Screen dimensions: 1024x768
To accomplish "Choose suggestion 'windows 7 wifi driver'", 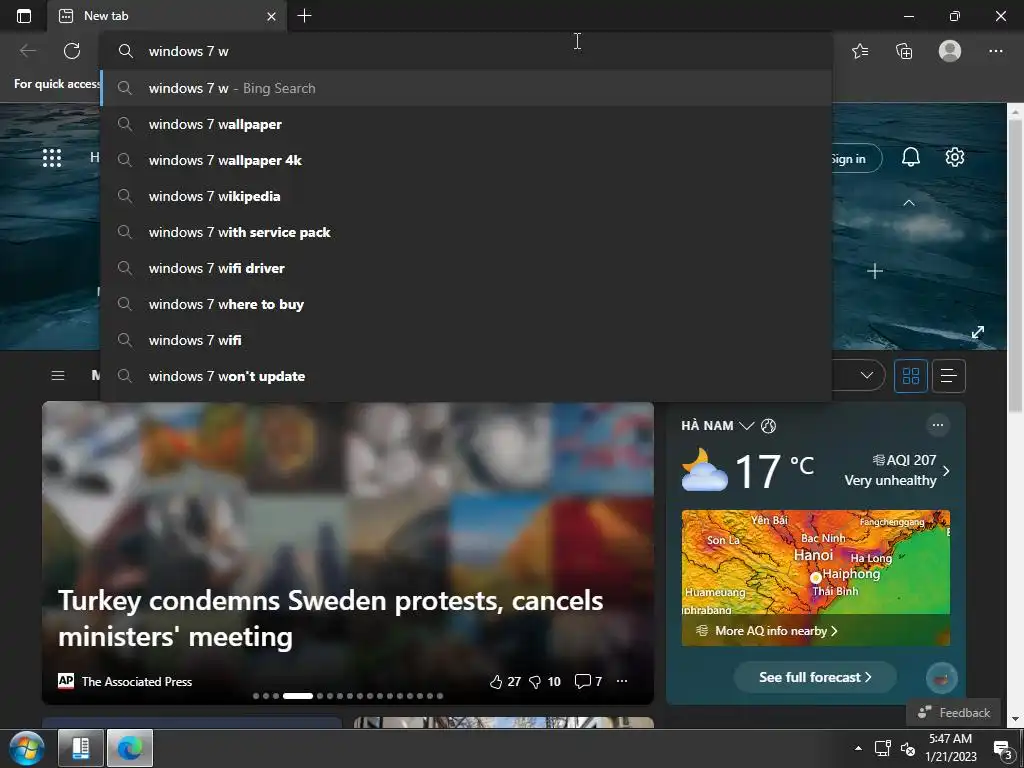I will tap(466, 268).
